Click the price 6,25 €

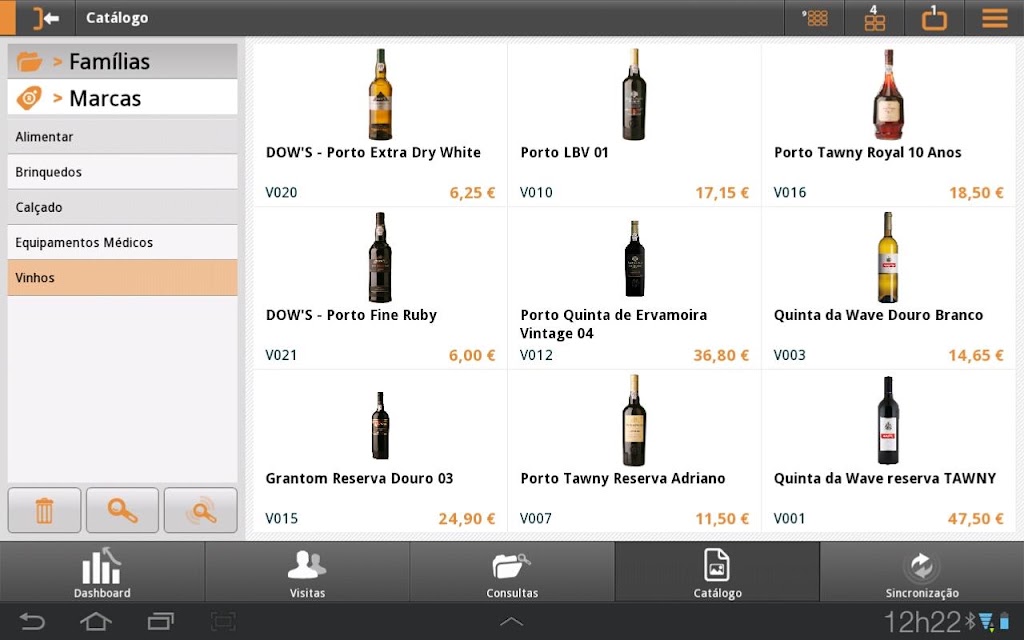472,193
